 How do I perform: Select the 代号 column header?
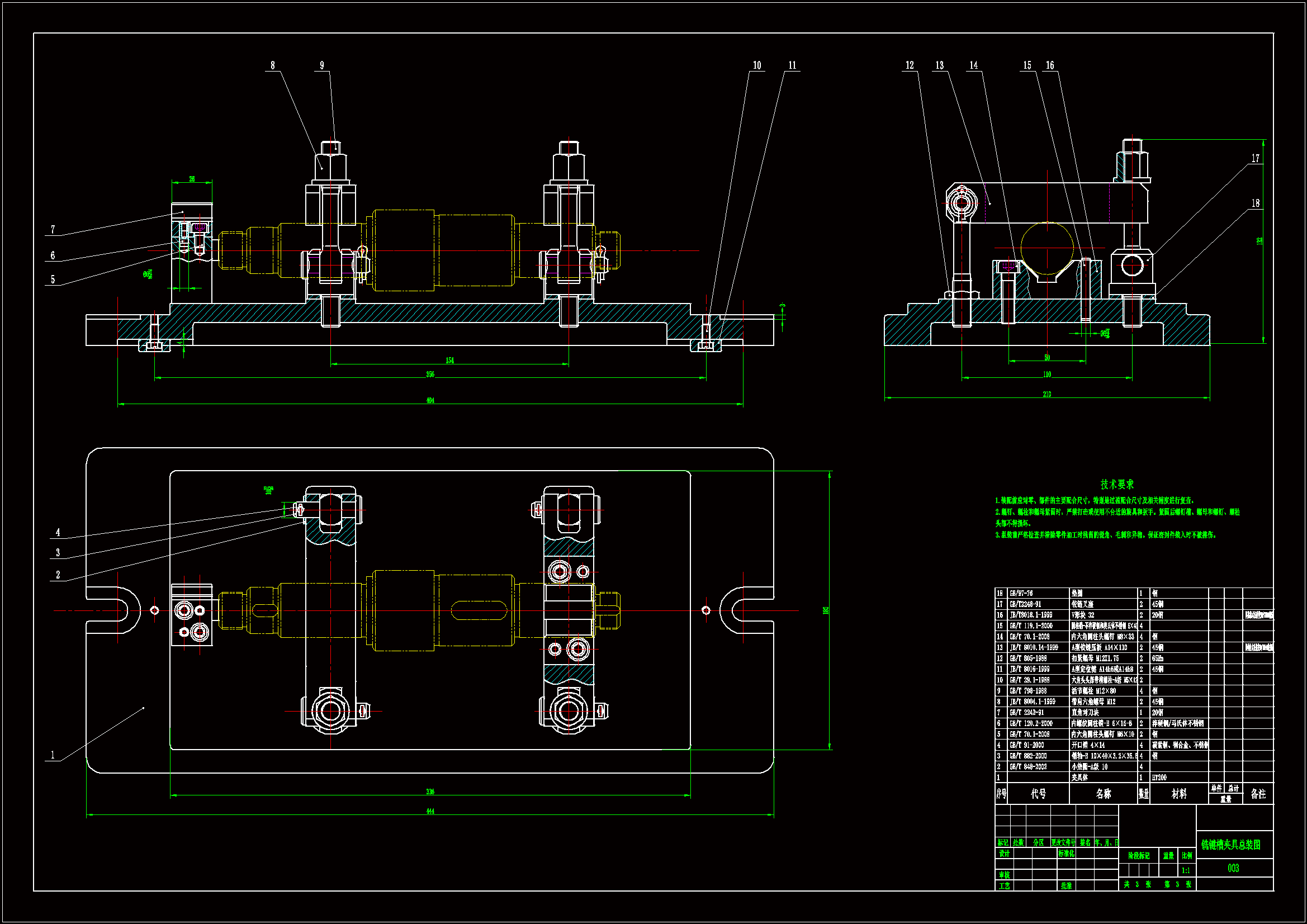point(1038,794)
